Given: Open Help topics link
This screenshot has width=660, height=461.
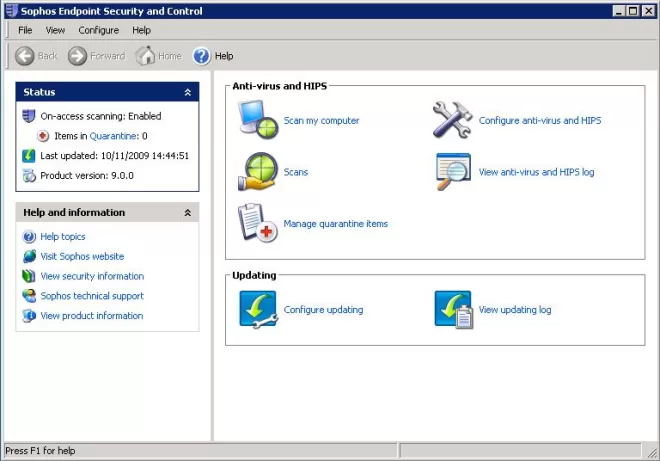Looking at the screenshot, I should point(63,237).
